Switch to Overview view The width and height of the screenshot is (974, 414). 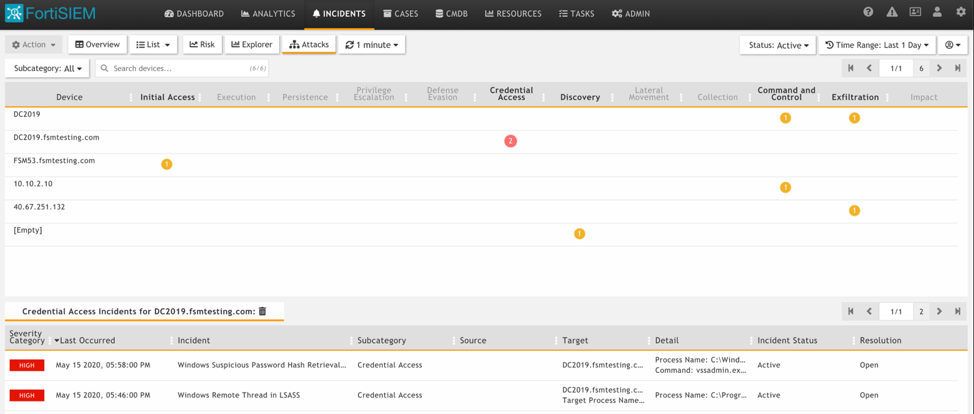tap(98, 45)
